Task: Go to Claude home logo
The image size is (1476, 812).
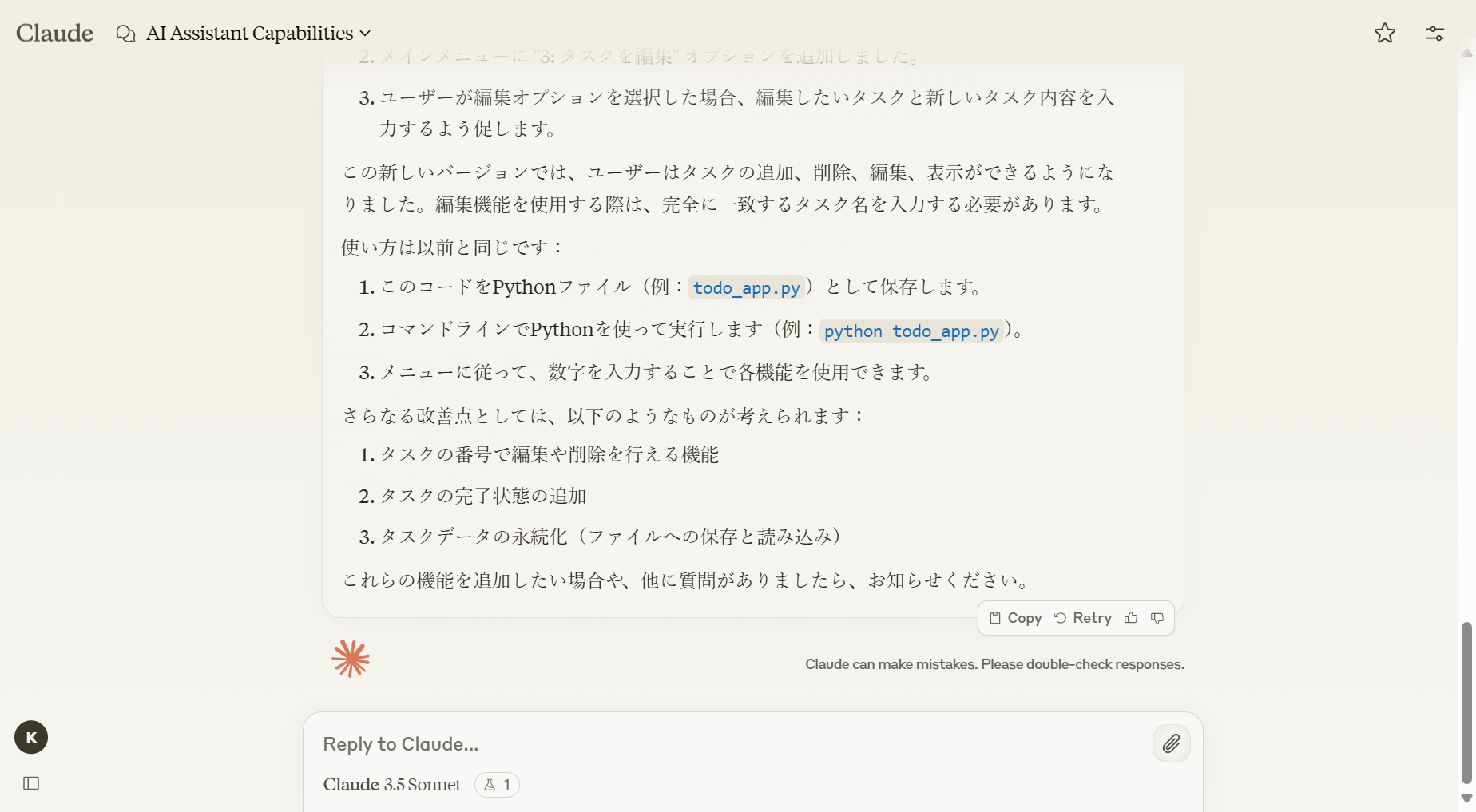Action: point(54,33)
